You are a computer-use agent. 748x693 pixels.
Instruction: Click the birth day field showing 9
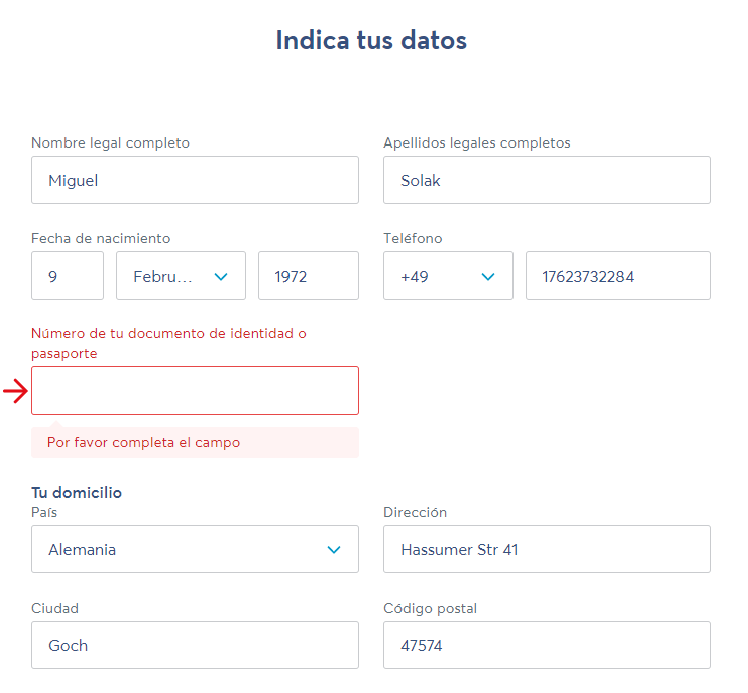(67, 276)
